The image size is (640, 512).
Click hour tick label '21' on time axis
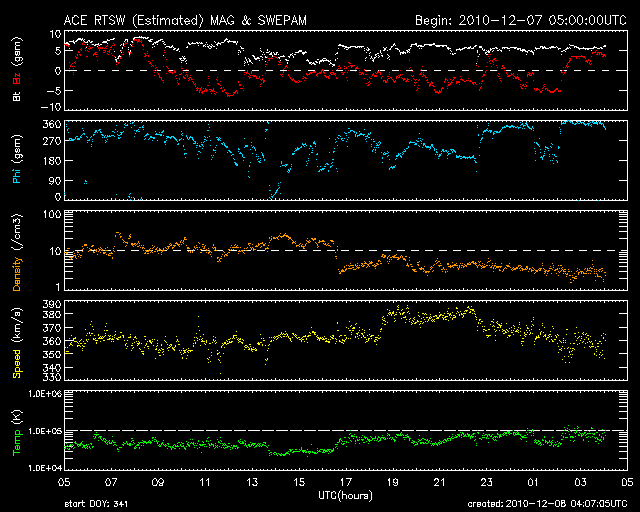[x=439, y=482]
